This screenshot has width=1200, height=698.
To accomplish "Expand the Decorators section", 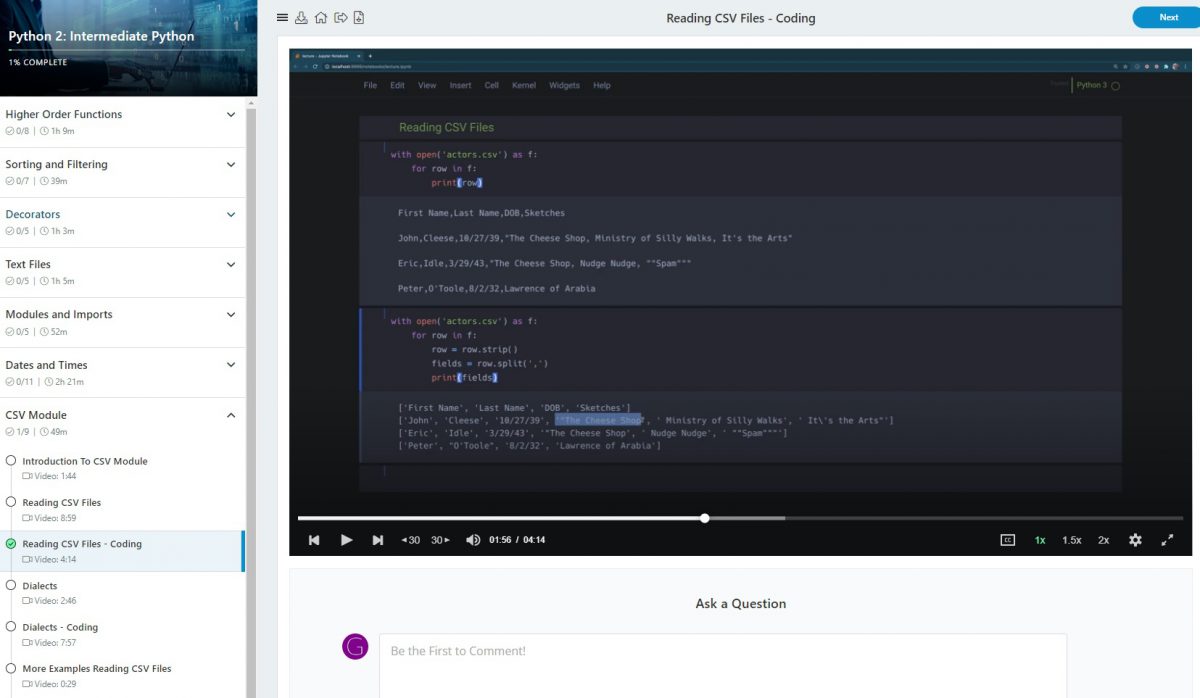I will tap(231, 214).
